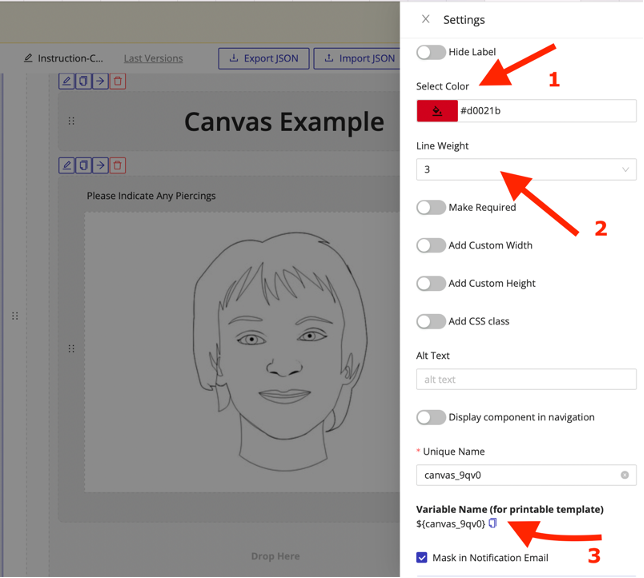Open the Line Weight dropdown
This screenshot has height=578, width=644.
coord(526,170)
